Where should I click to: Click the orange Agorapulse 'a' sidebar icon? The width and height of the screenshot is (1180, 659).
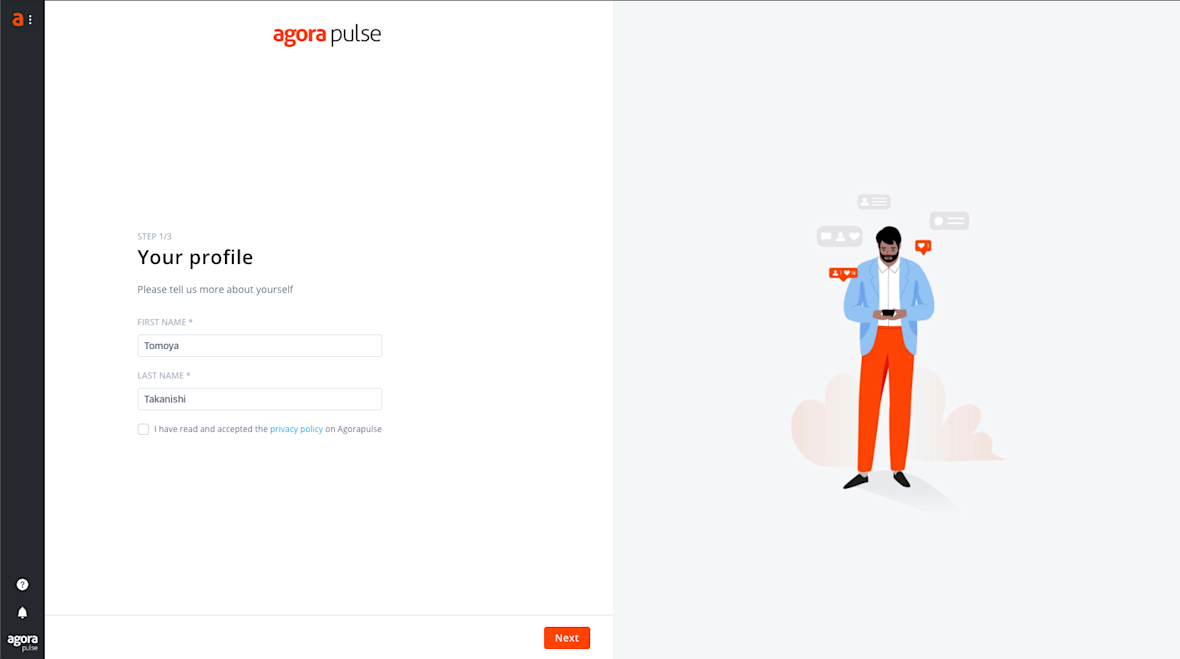[x=17, y=20]
